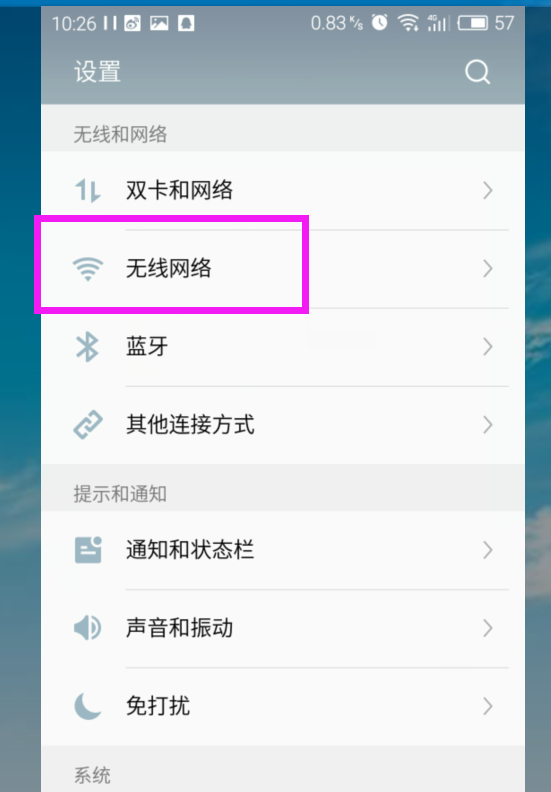This screenshot has height=792, width=551.
Task: Tap the Weibo icon in status bar
Action: [132, 23]
